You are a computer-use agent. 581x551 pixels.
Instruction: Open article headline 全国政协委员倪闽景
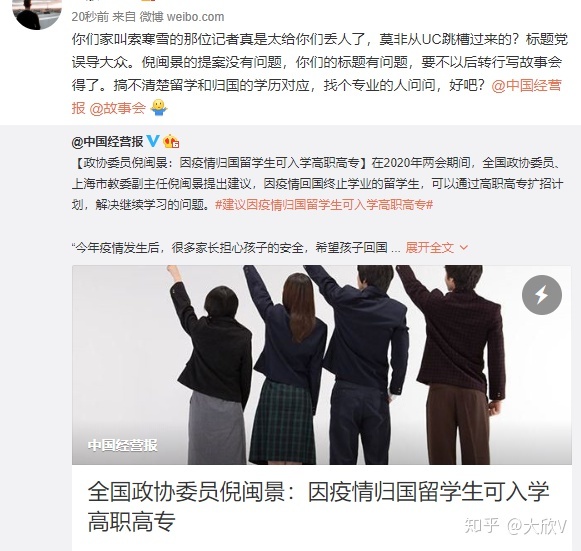coord(318,507)
